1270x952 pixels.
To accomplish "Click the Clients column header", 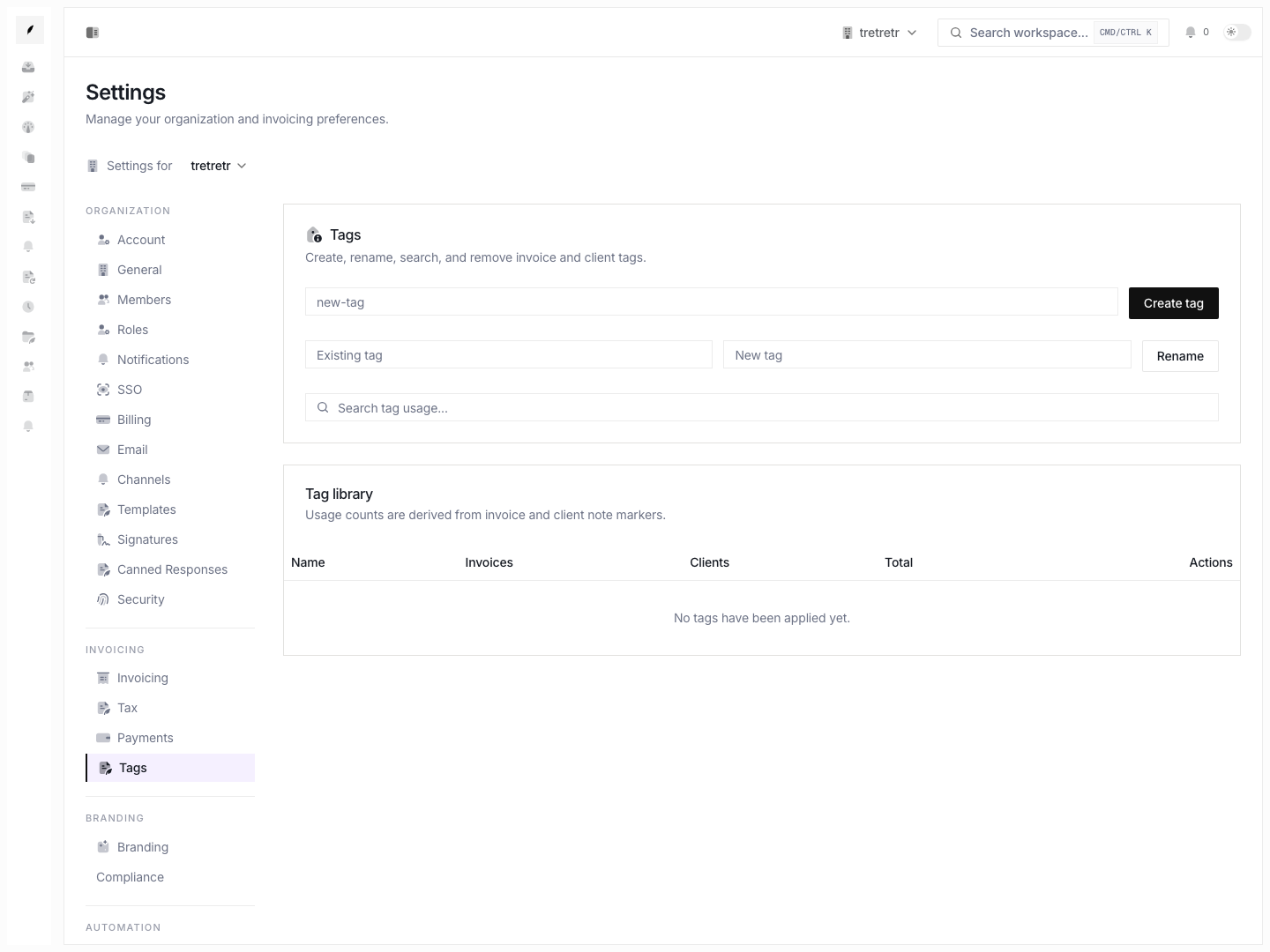I will [x=709, y=562].
